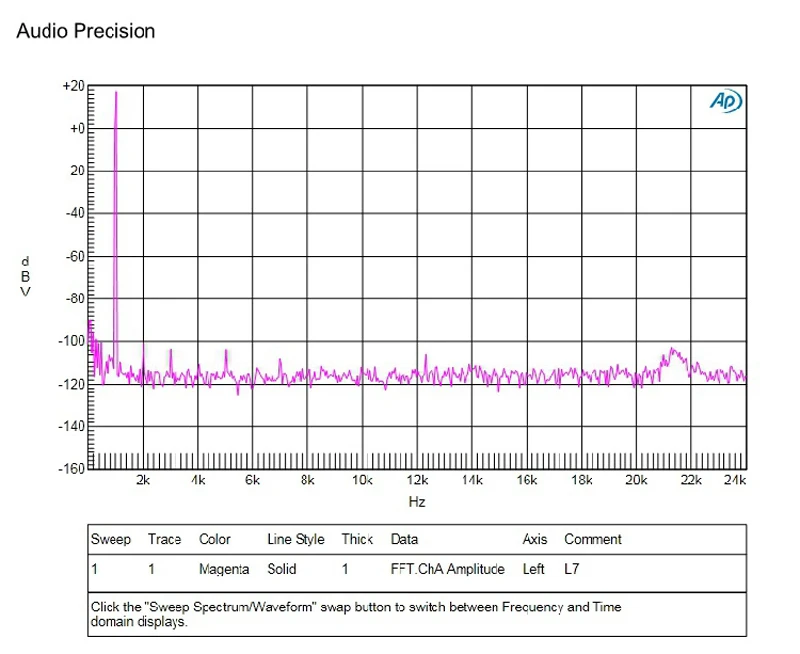This screenshot has height=654, width=800.
Task: Click the "12k" frequency axis label
Action: (417, 480)
